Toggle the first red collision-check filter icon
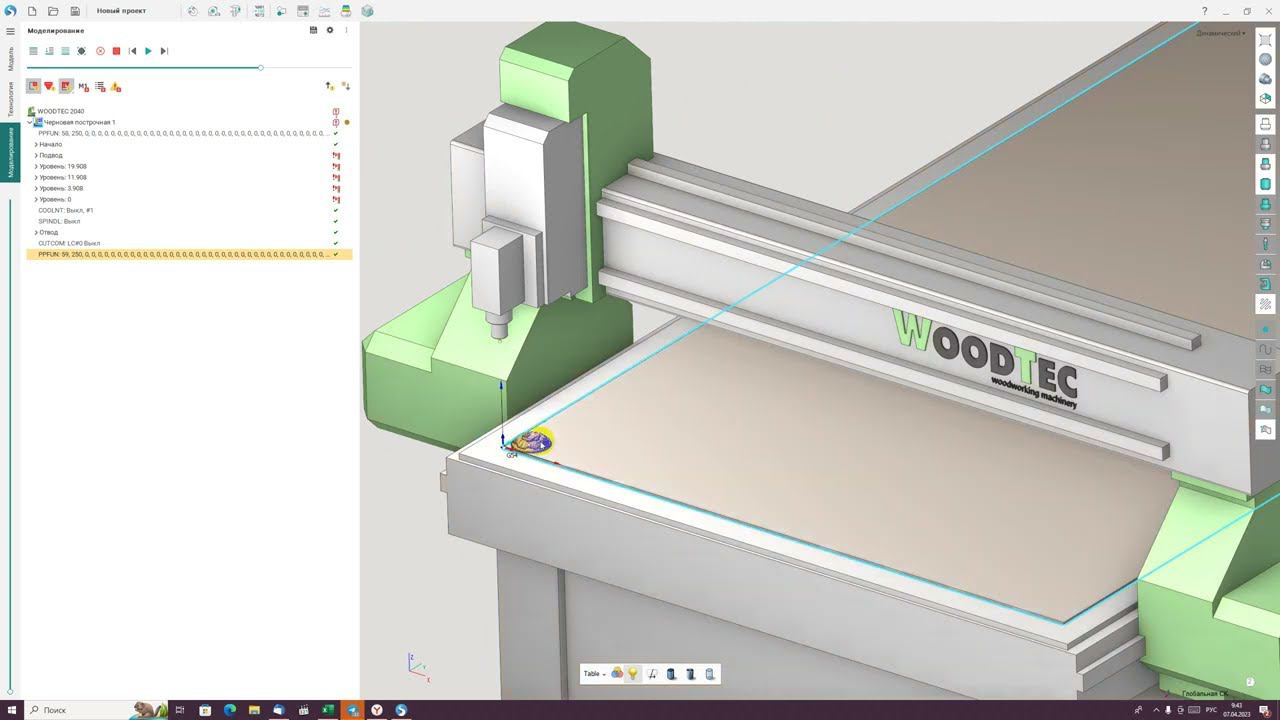The image size is (1280, 720). pos(33,87)
